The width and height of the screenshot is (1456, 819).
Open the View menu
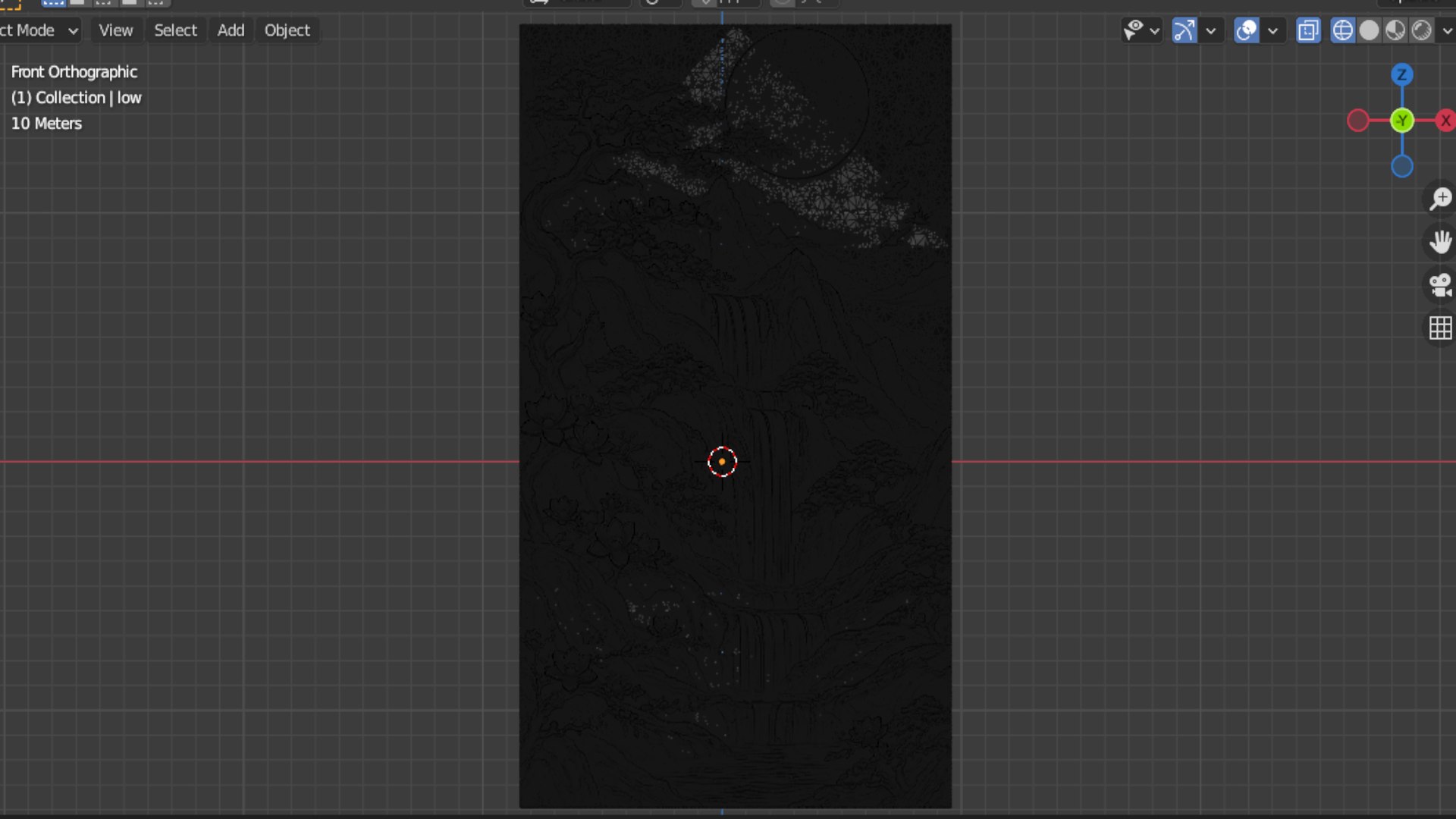pyautogui.click(x=115, y=30)
